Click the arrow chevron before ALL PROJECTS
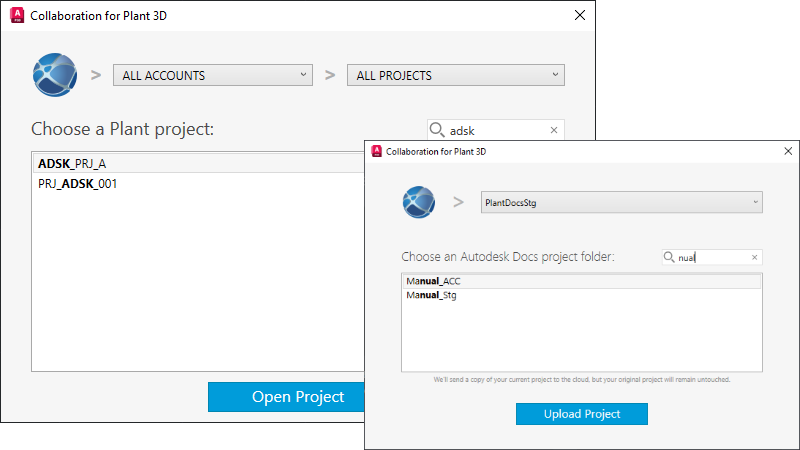 [x=330, y=76]
